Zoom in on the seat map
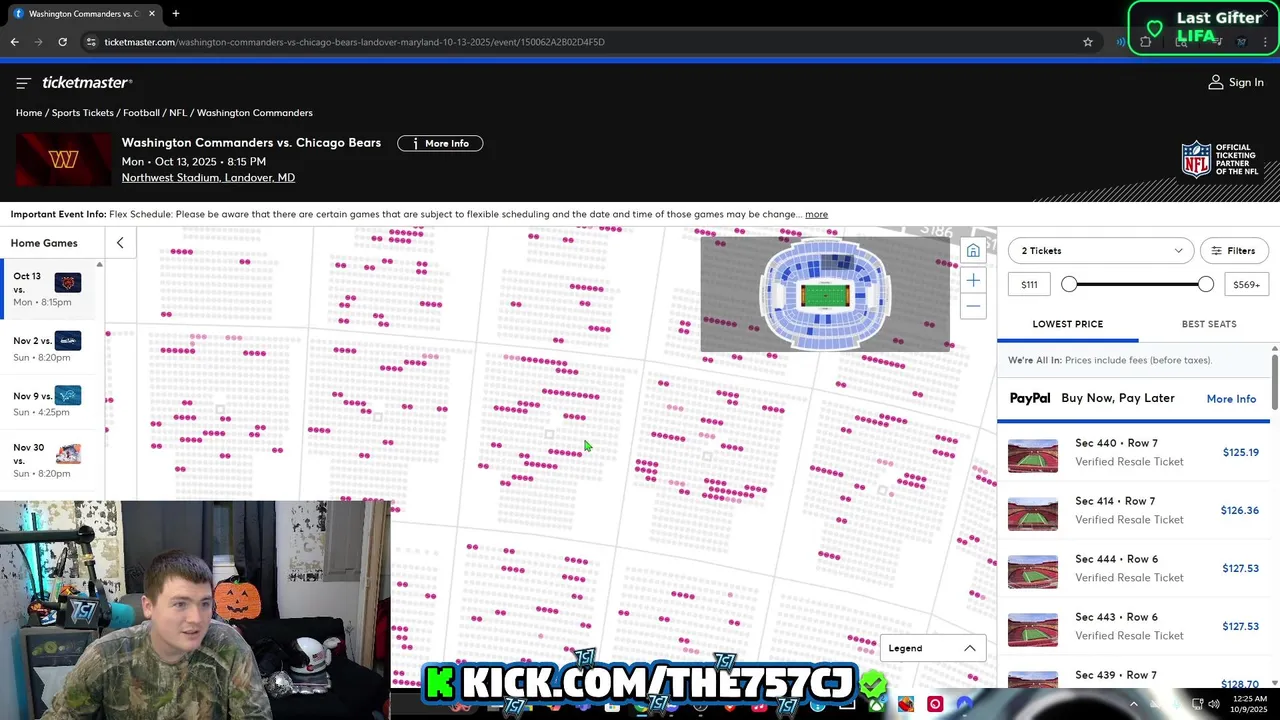Image resolution: width=1280 pixels, height=720 pixels. [973, 281]
